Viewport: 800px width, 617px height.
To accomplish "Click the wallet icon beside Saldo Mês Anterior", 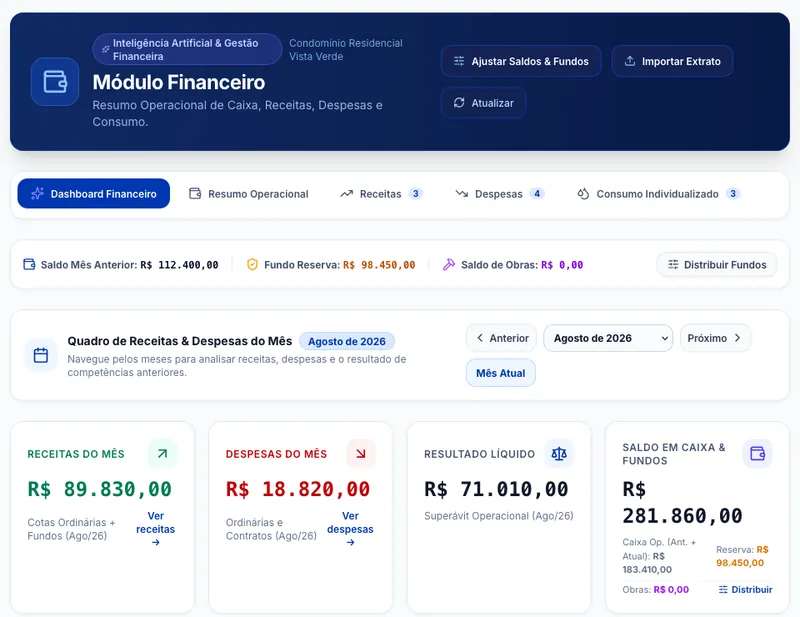I will pos(29,264).
